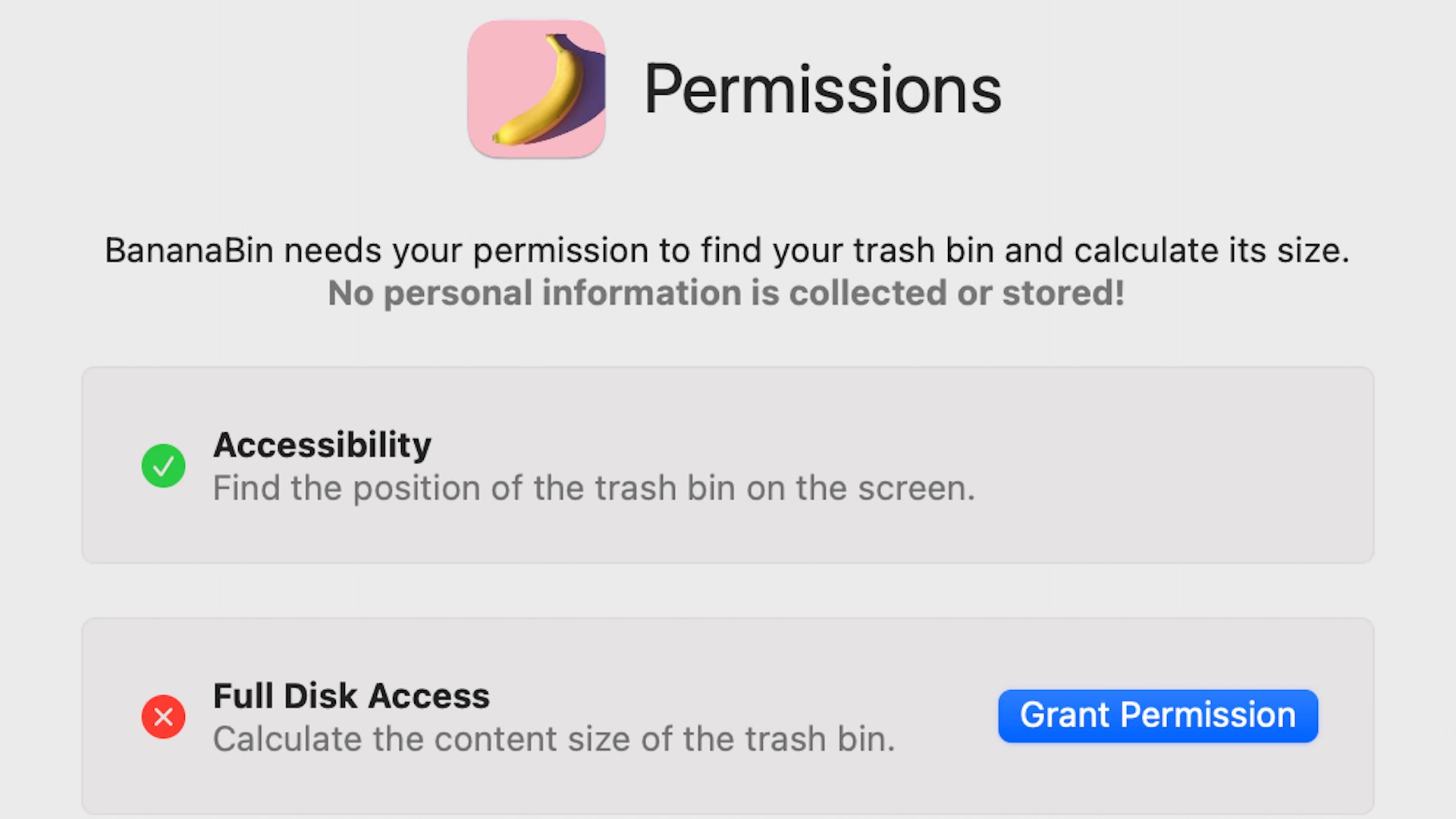Click the BananaBin banana app icon

[x=536, y=89]
